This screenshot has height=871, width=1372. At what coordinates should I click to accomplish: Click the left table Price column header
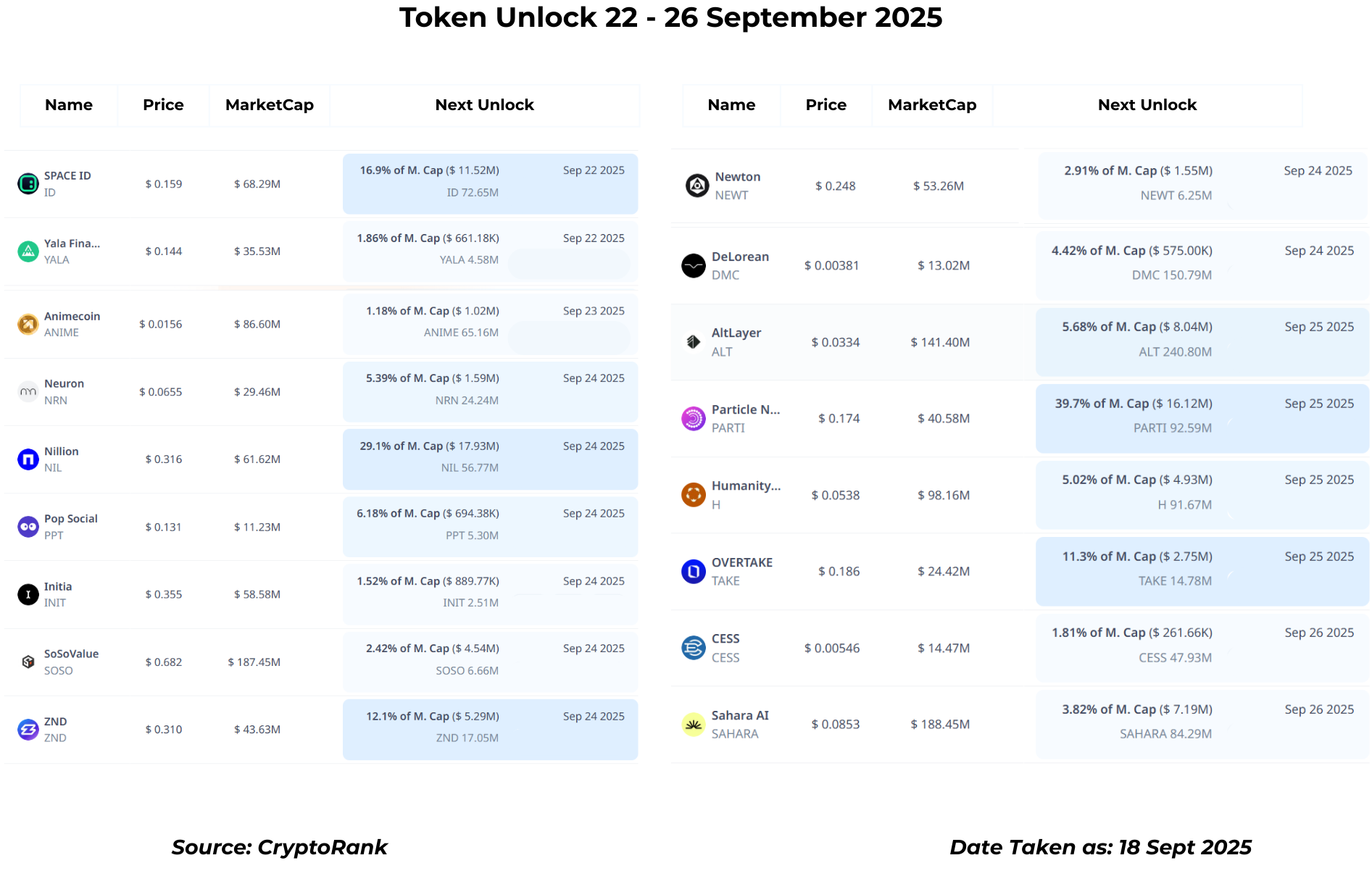coord(163,105)
